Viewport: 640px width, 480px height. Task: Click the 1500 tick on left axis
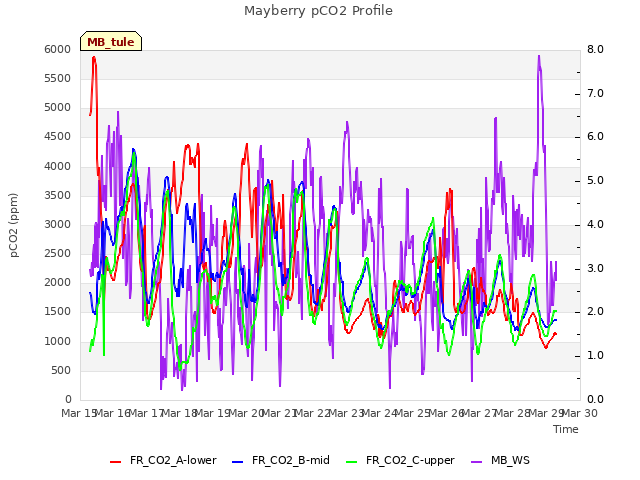(x=58, y=311)
